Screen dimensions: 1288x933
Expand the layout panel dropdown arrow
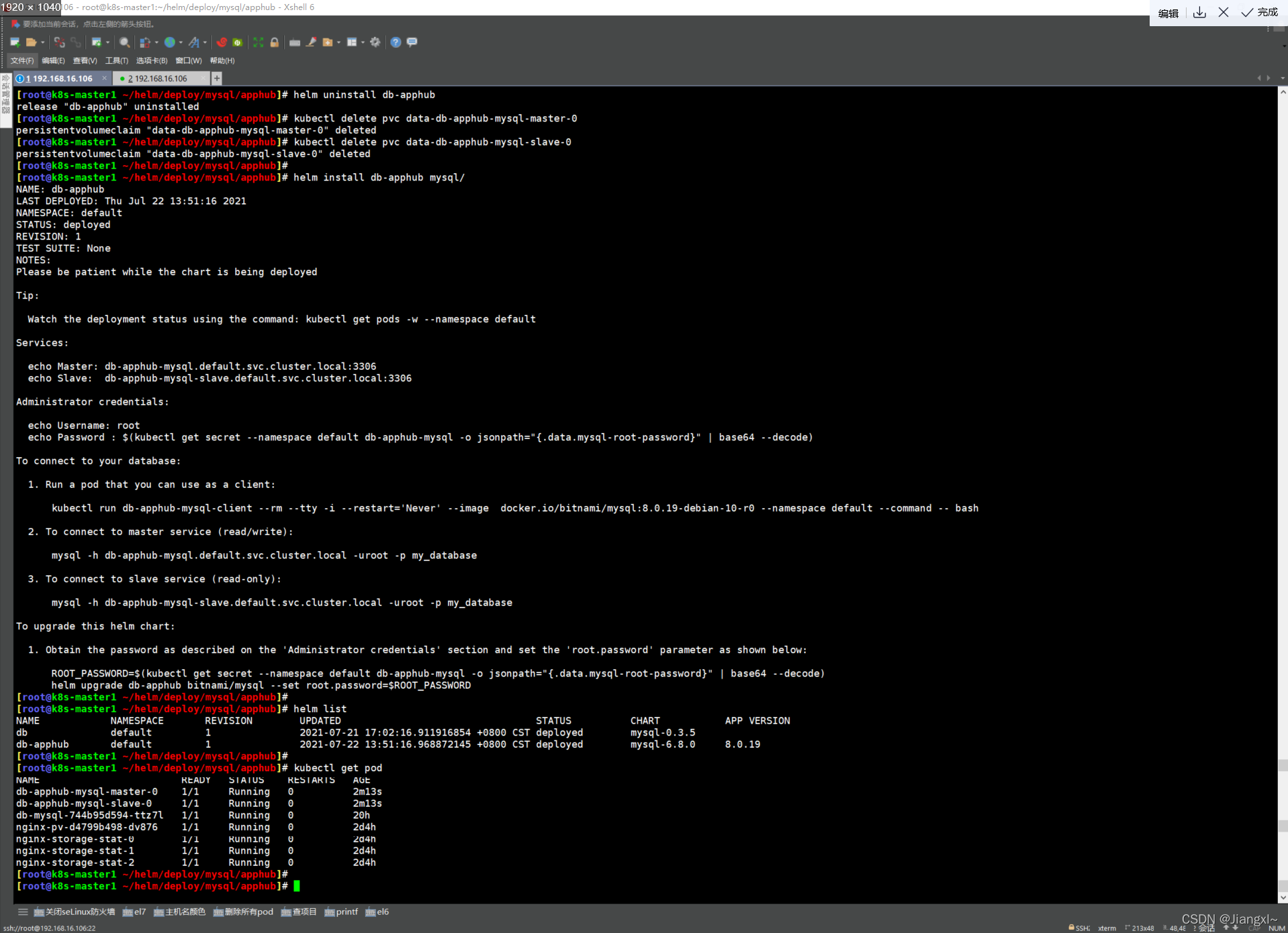coord(363,42)
